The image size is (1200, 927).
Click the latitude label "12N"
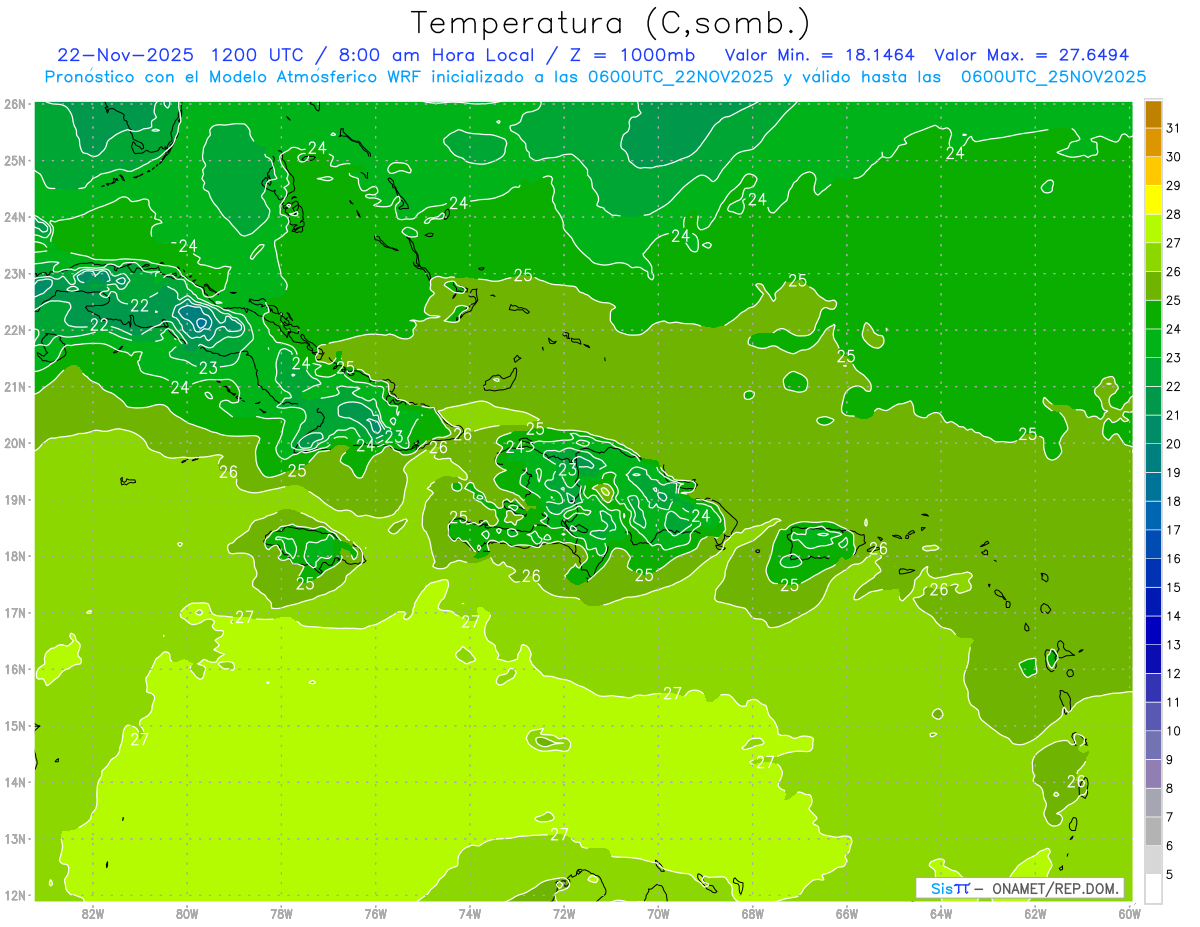(x=15, y=895)
